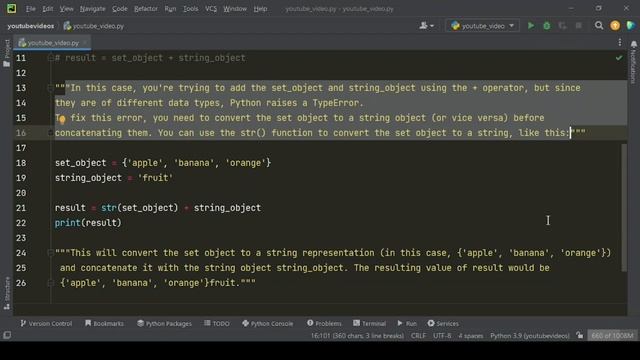This screenshot has height=360, width=640.
Task: Close the youtube_video.py editor tab
Action: (85, 42)
